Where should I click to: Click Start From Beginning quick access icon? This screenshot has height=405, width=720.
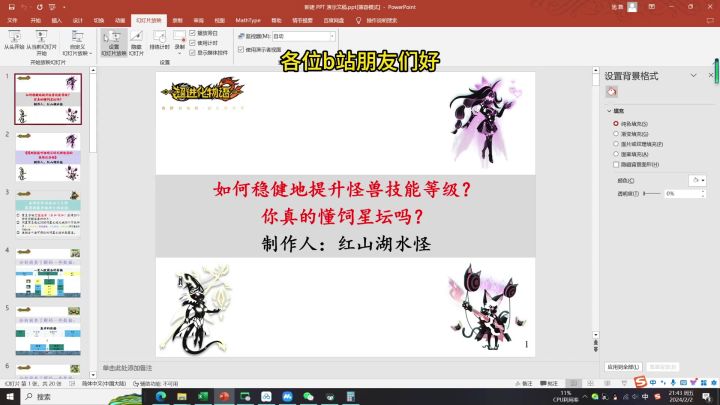tap(52, 7)
